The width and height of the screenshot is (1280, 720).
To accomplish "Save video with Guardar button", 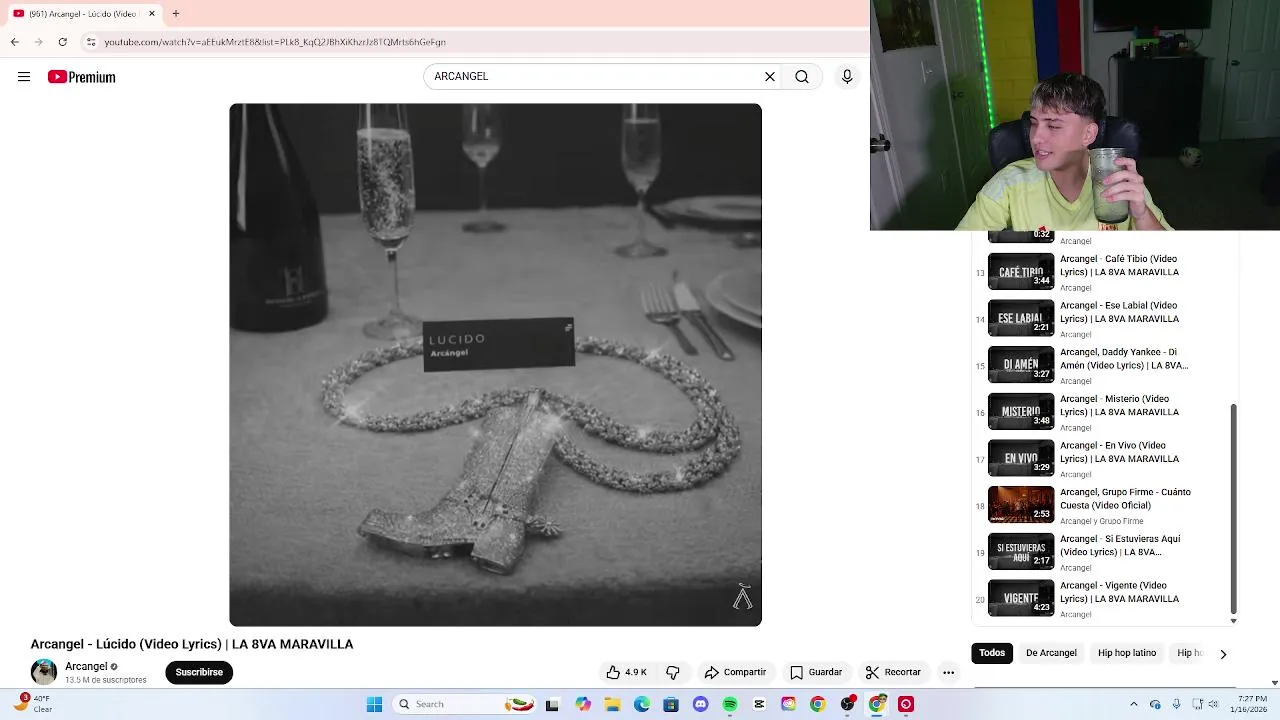I will tap(816, 672).
